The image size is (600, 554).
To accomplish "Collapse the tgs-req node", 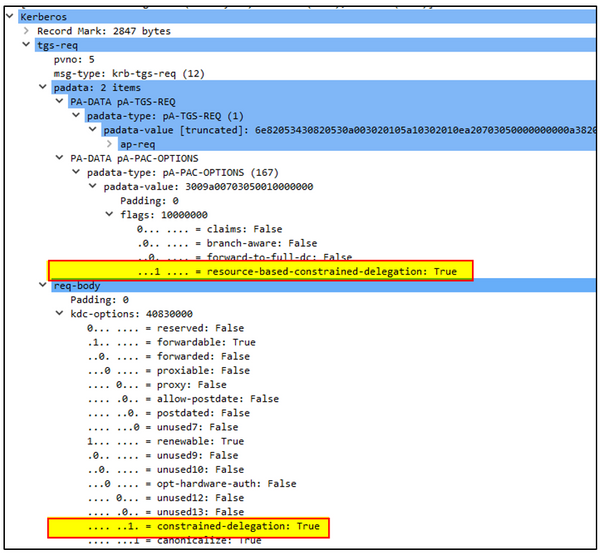I will pyautogui.click(x=26, y=45).
